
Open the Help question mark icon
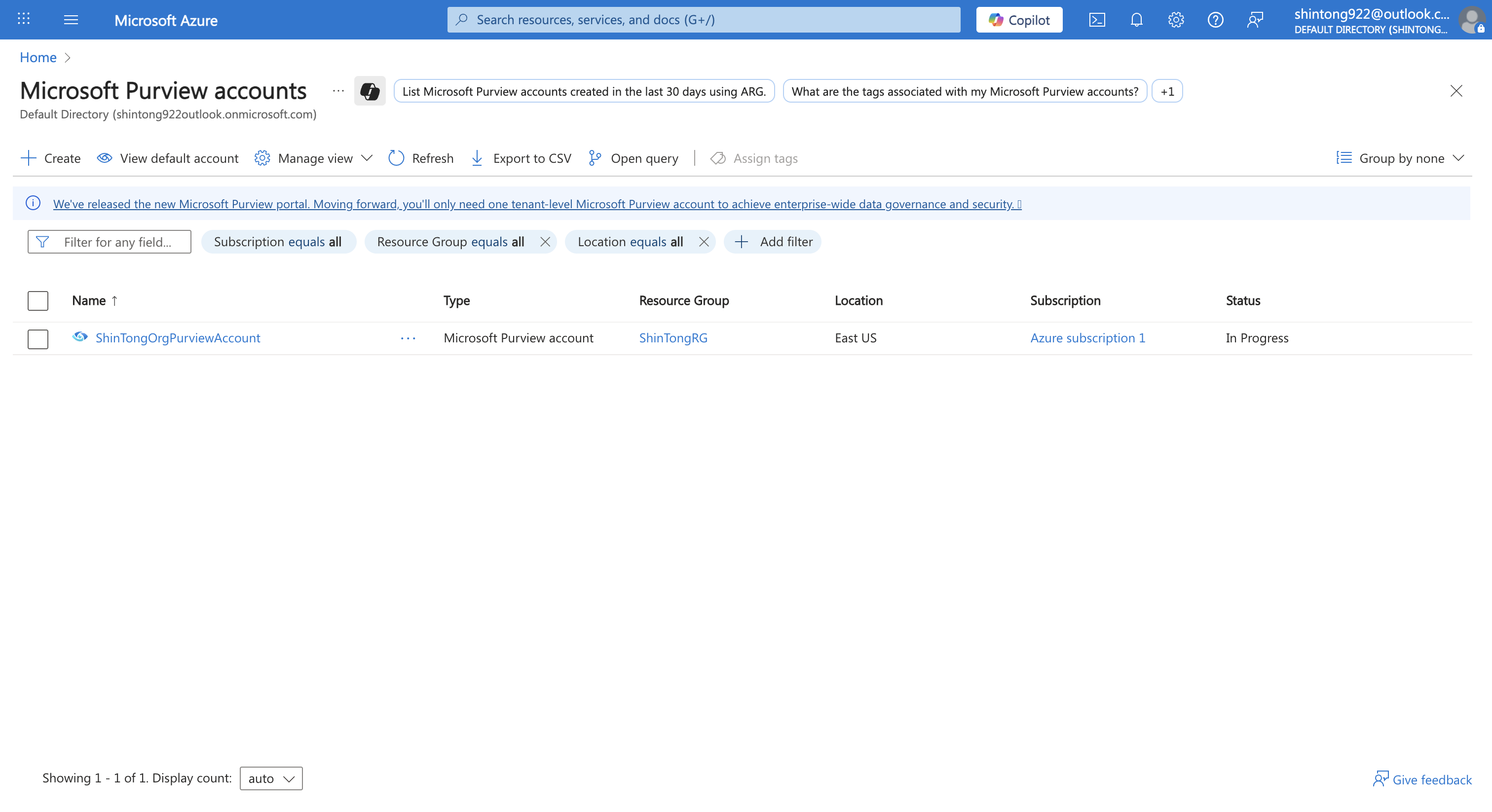click(1216, 19)
